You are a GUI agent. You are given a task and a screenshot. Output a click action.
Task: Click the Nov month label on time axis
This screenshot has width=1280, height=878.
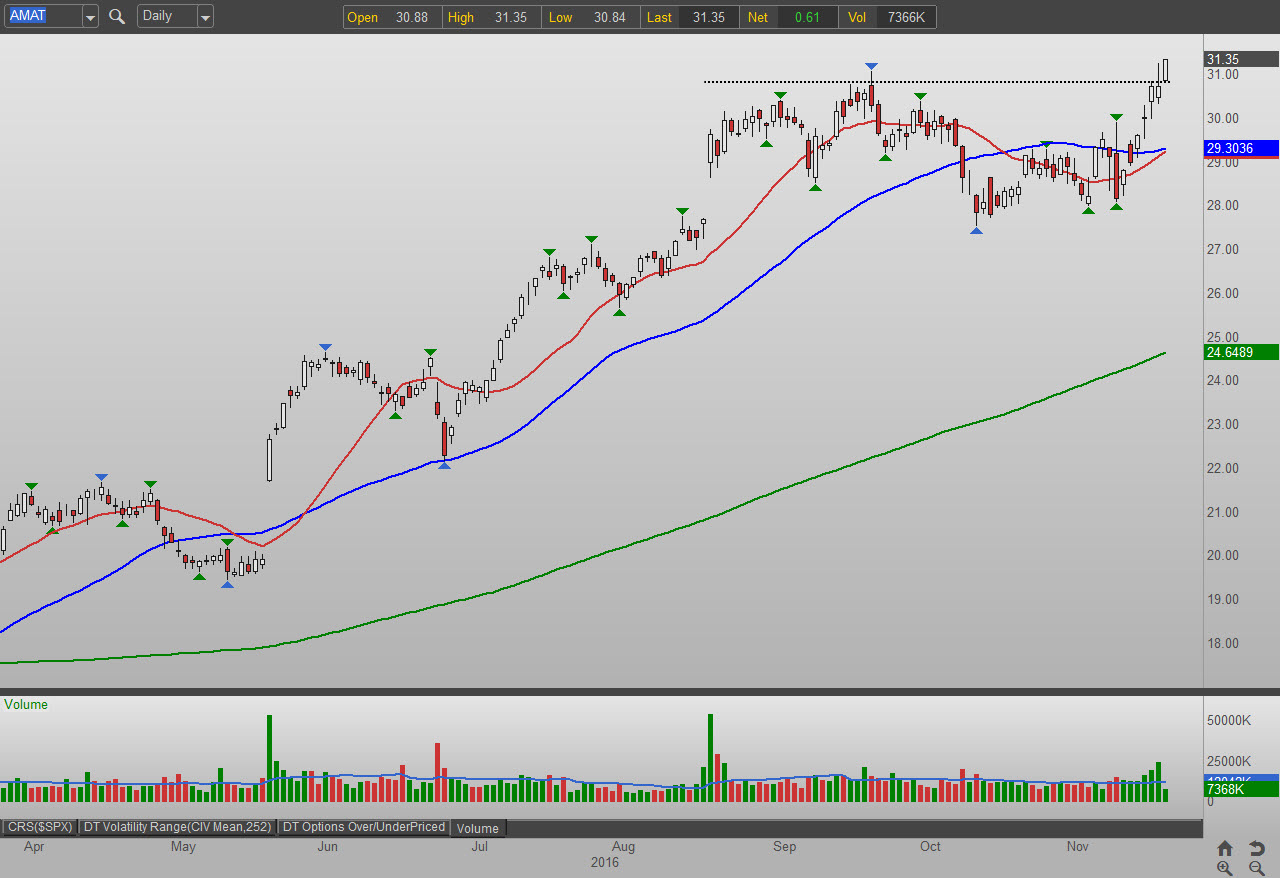point(1078,847)
